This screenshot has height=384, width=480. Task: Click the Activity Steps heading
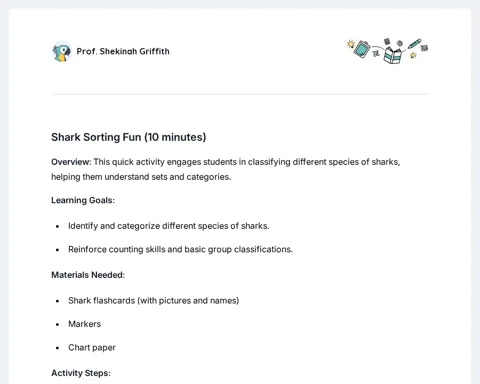81,373
